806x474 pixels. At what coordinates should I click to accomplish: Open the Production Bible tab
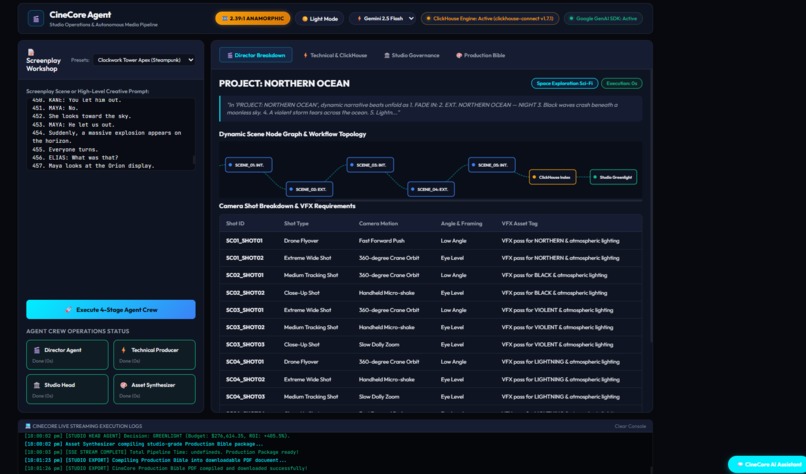pos(481,55)
